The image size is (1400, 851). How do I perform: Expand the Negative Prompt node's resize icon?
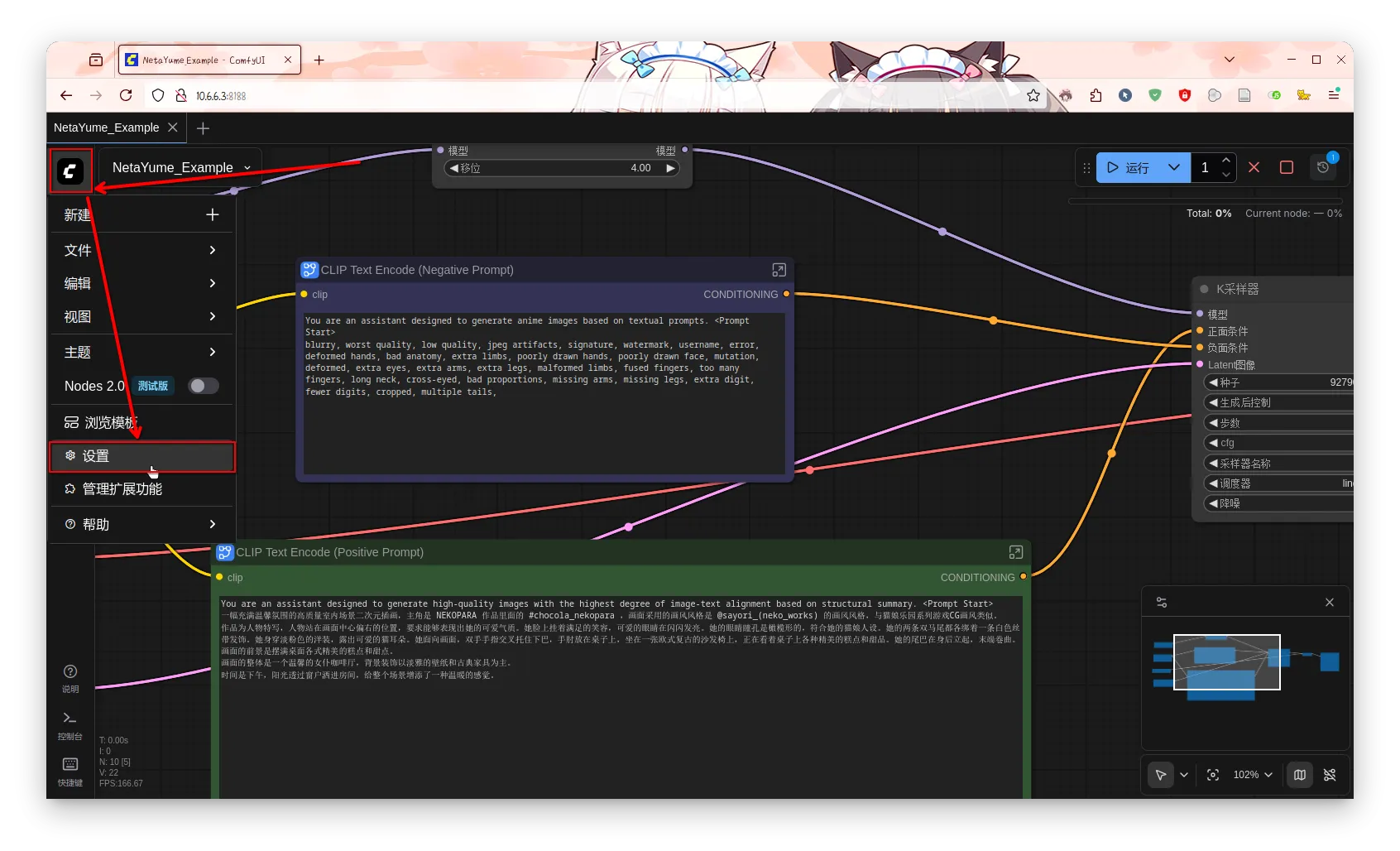click(x=779, y=270)
